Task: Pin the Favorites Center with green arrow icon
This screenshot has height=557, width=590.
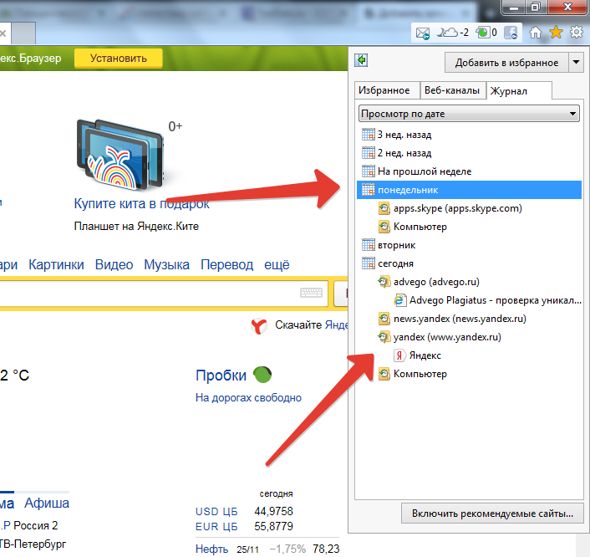Action: click(361, 60)
